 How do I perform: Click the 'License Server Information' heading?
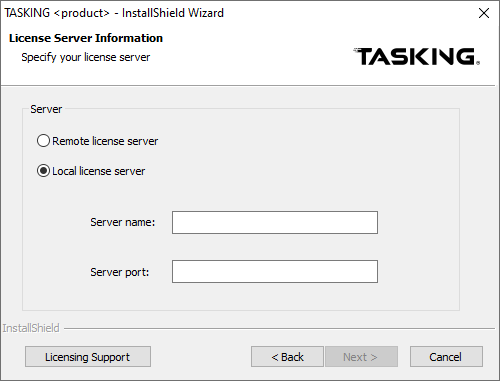pos(86,38)
